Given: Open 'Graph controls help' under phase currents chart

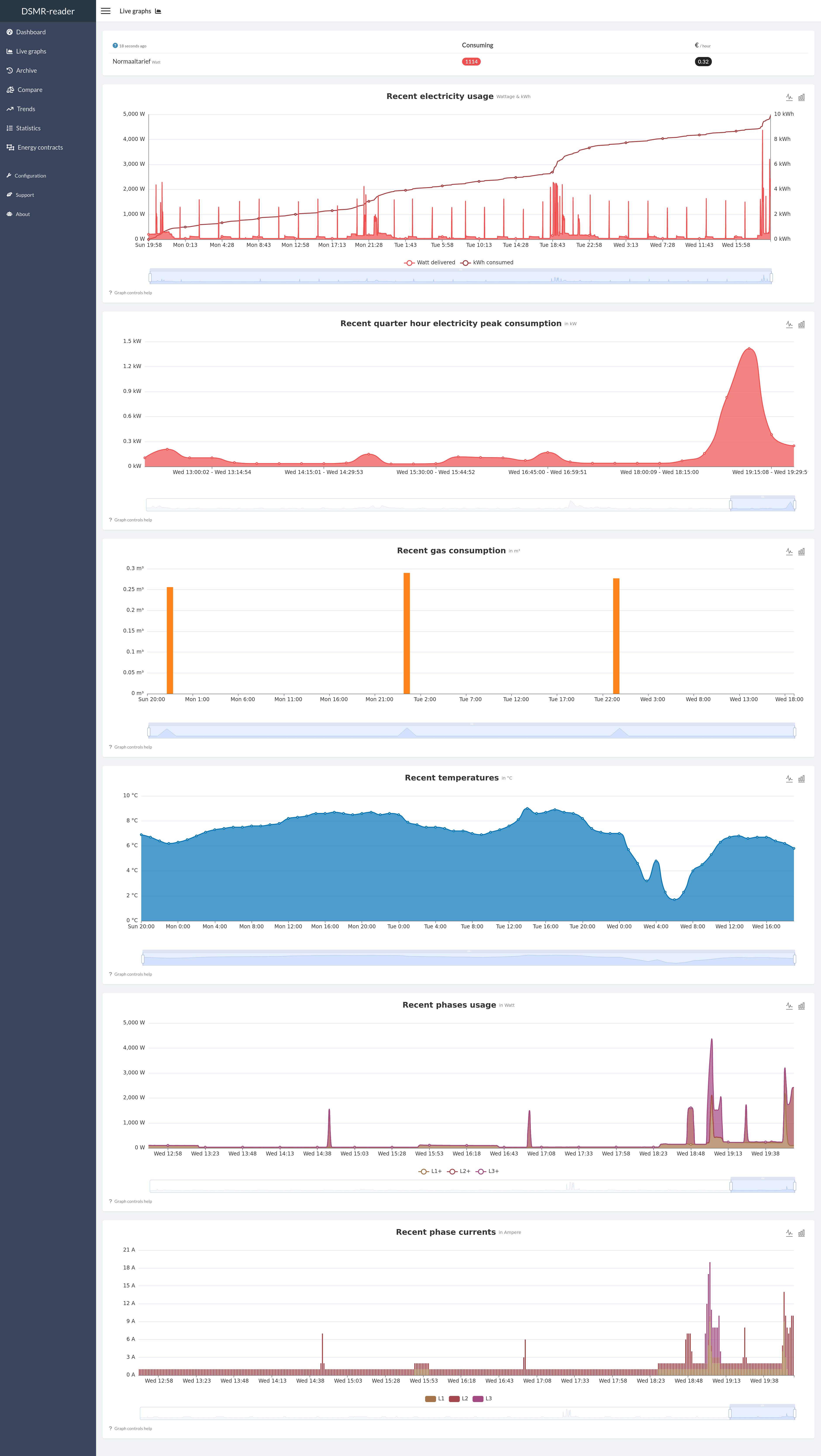Looking at the screenshot, I should (x=131, y=1429).
